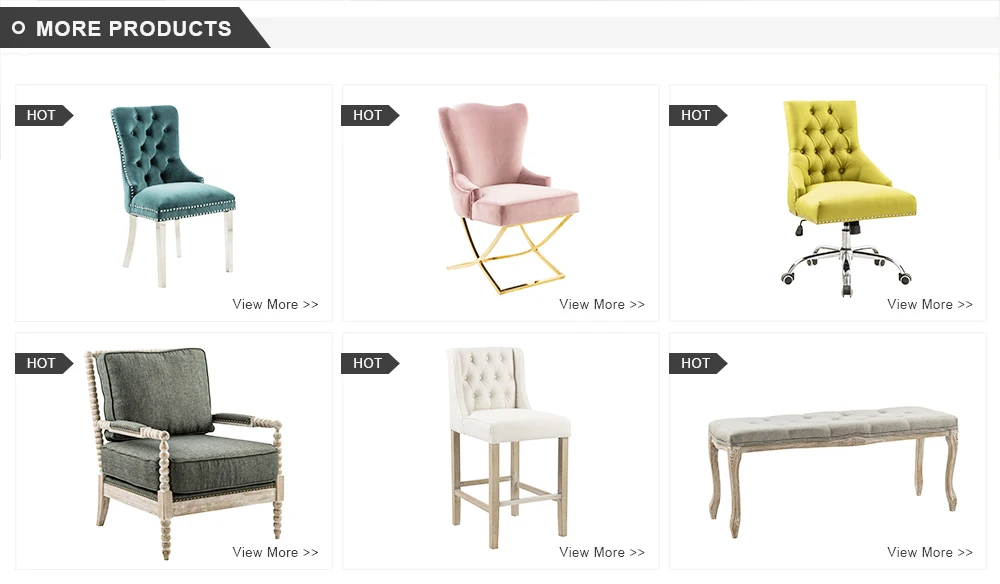This screenshot has height=584, width=1000.
Task: Click View More under white bar stool
Action: pyautogui.click(x=602, y=552)
